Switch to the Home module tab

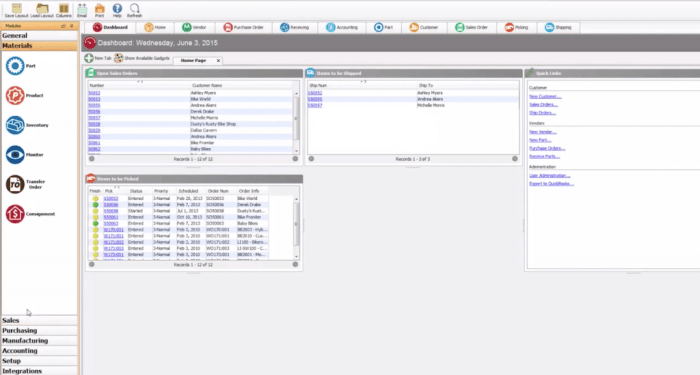click(x=155, y=27)
